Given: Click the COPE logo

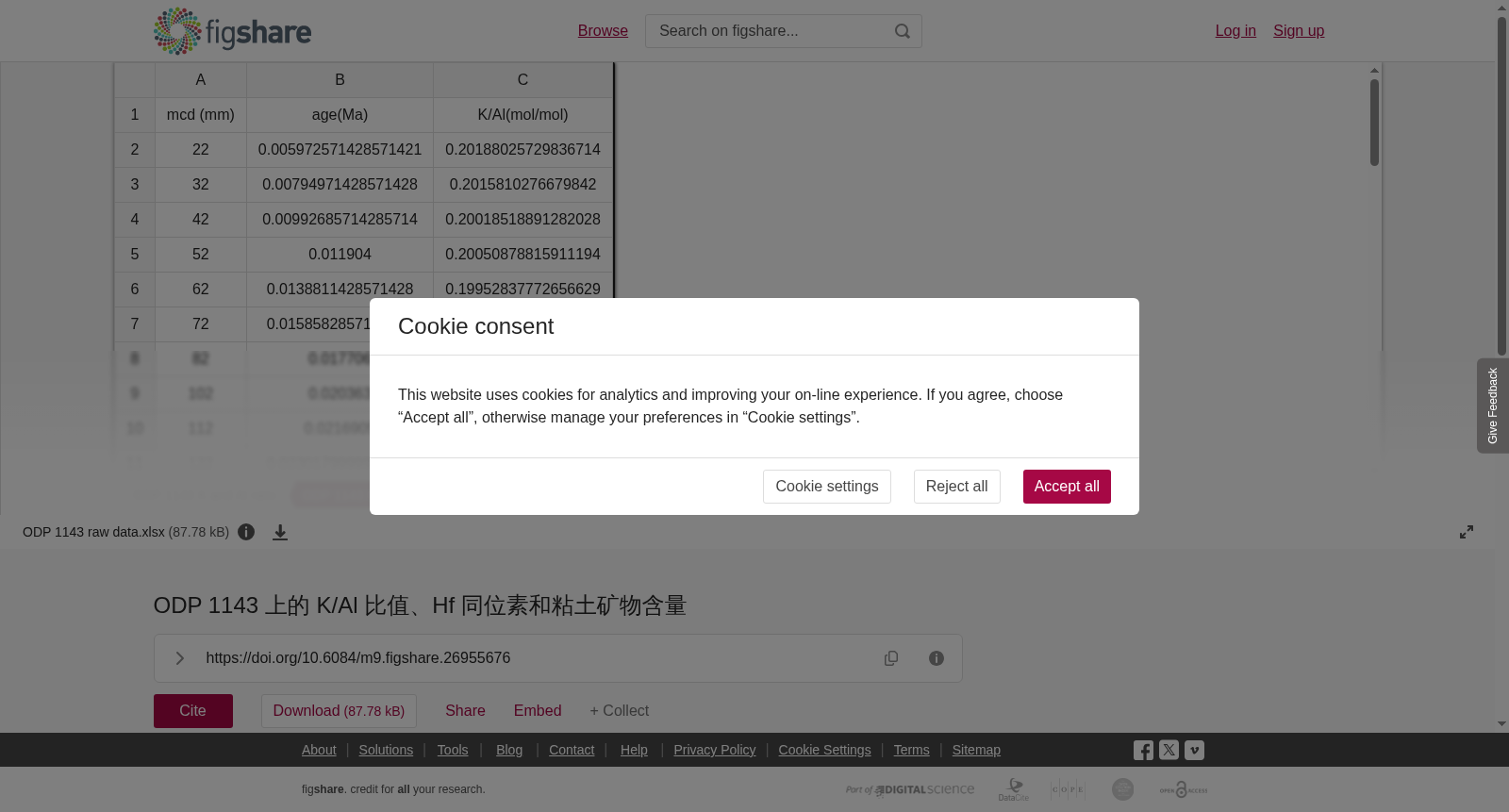Looking at the screenshot, I should click(x=1068, y=789).
